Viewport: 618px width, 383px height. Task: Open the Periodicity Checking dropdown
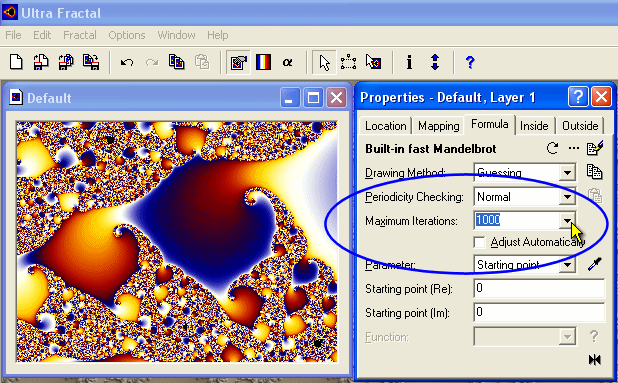pos(567,197)
